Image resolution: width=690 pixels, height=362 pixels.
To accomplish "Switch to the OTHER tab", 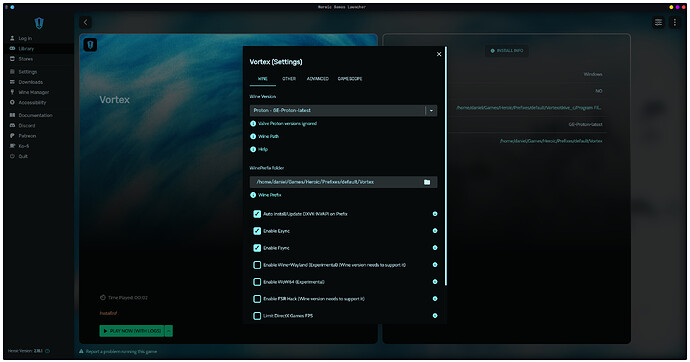I will pos(289,79).
